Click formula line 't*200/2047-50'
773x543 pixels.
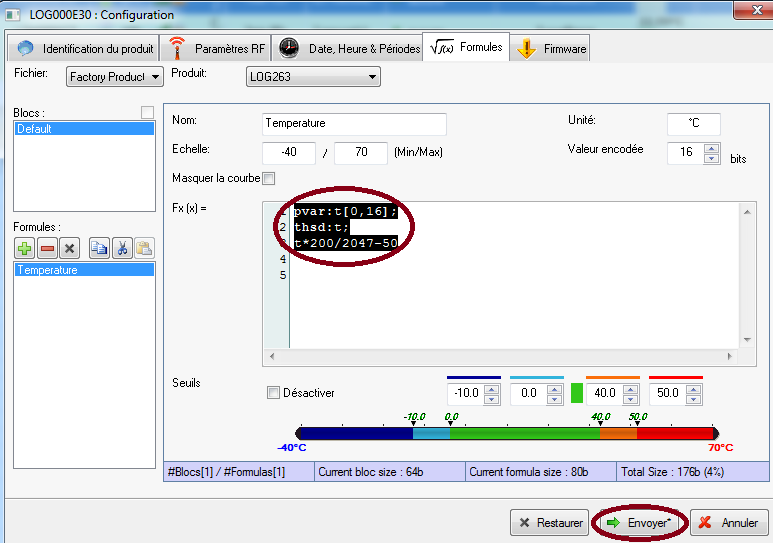click(x=346, y=243)
